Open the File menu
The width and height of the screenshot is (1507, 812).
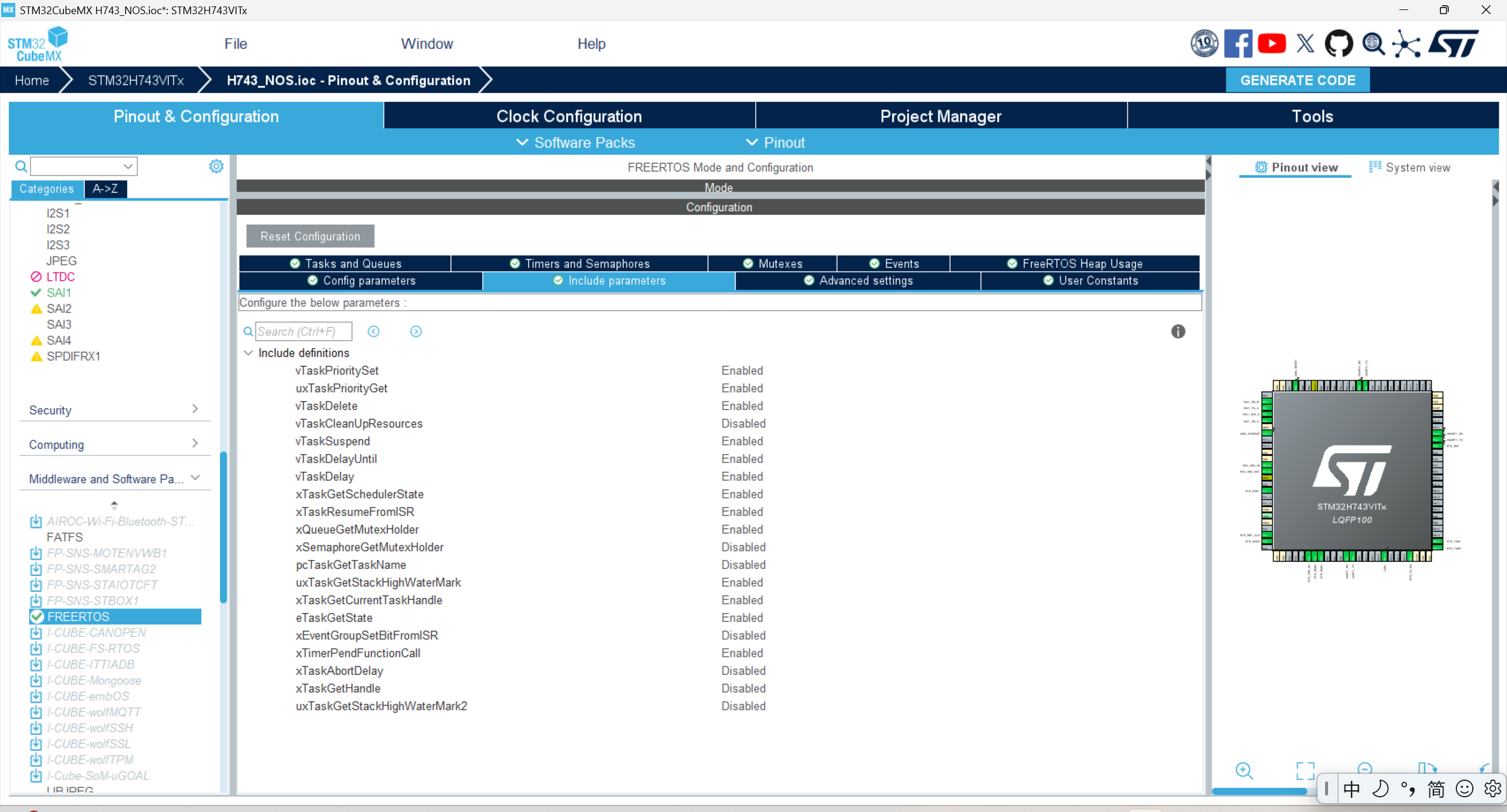[235, 44]
